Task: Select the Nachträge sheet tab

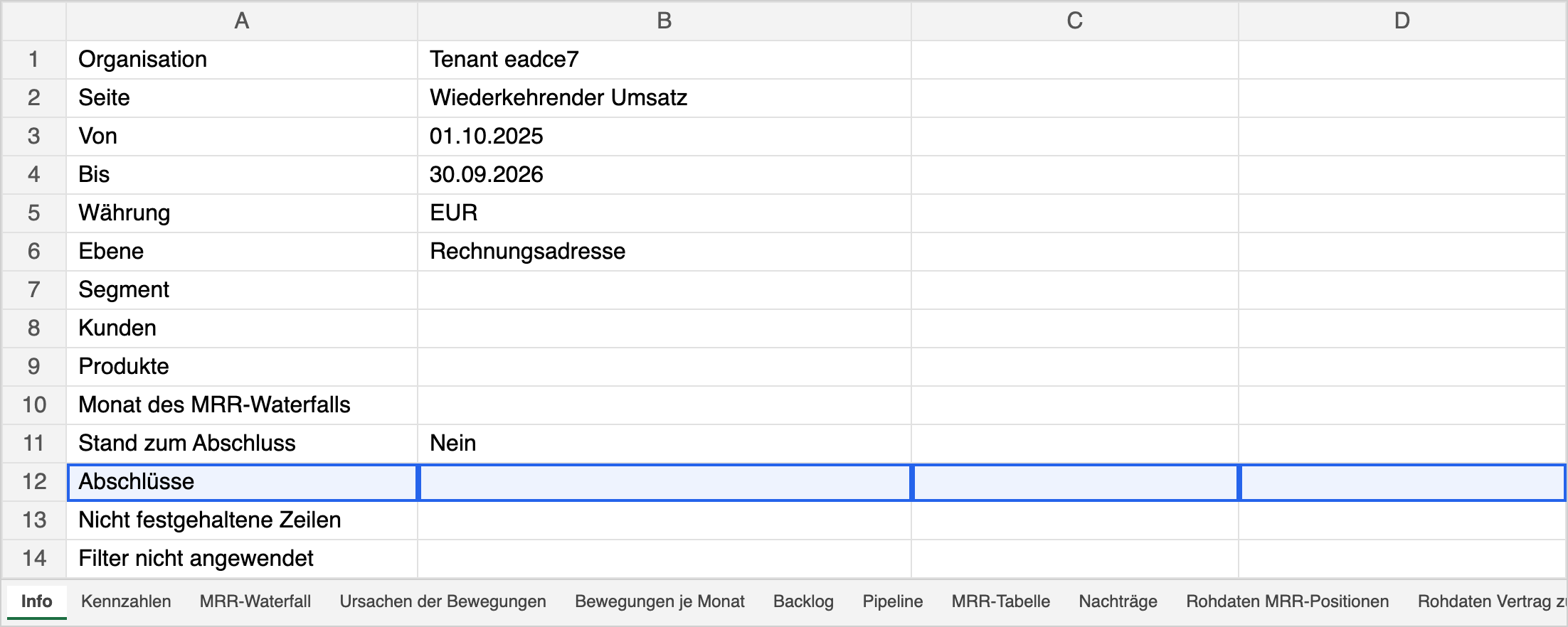Action: click(1118, 601)
